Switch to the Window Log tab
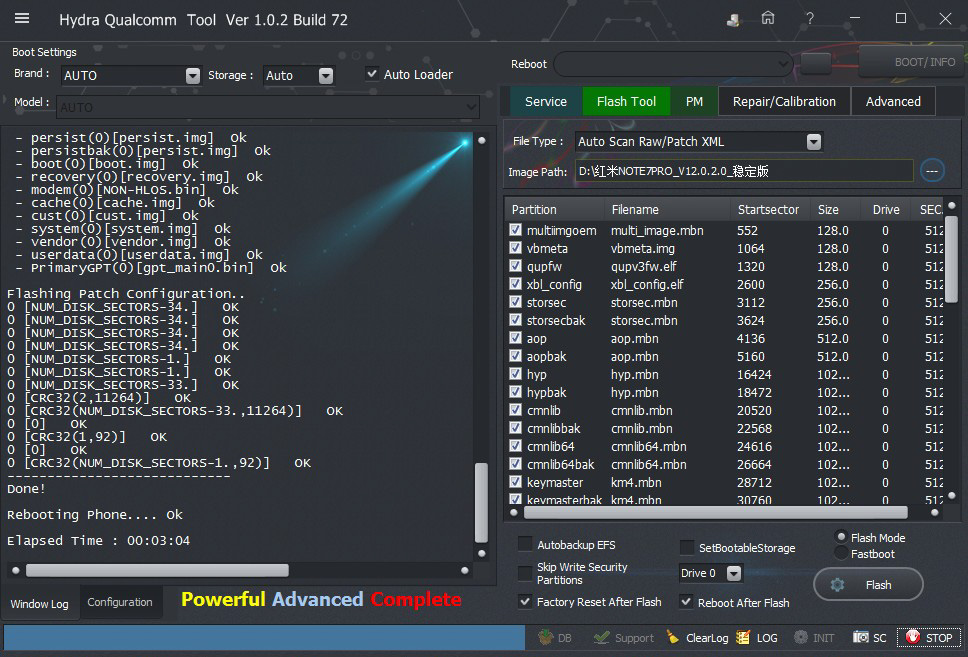Screen dimensions: 968x657 click(x=40, y=603)
